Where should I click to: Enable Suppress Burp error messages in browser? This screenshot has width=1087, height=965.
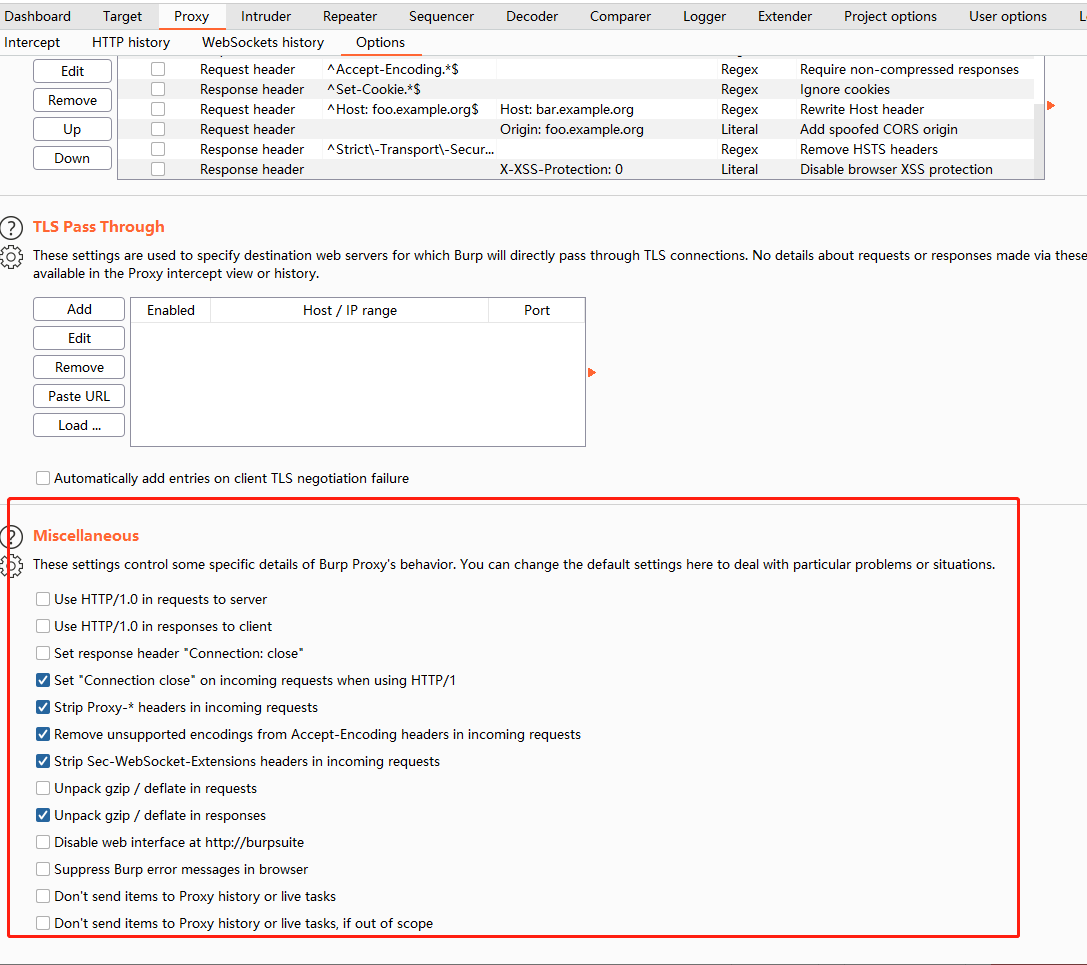click(x=43, y=869)
